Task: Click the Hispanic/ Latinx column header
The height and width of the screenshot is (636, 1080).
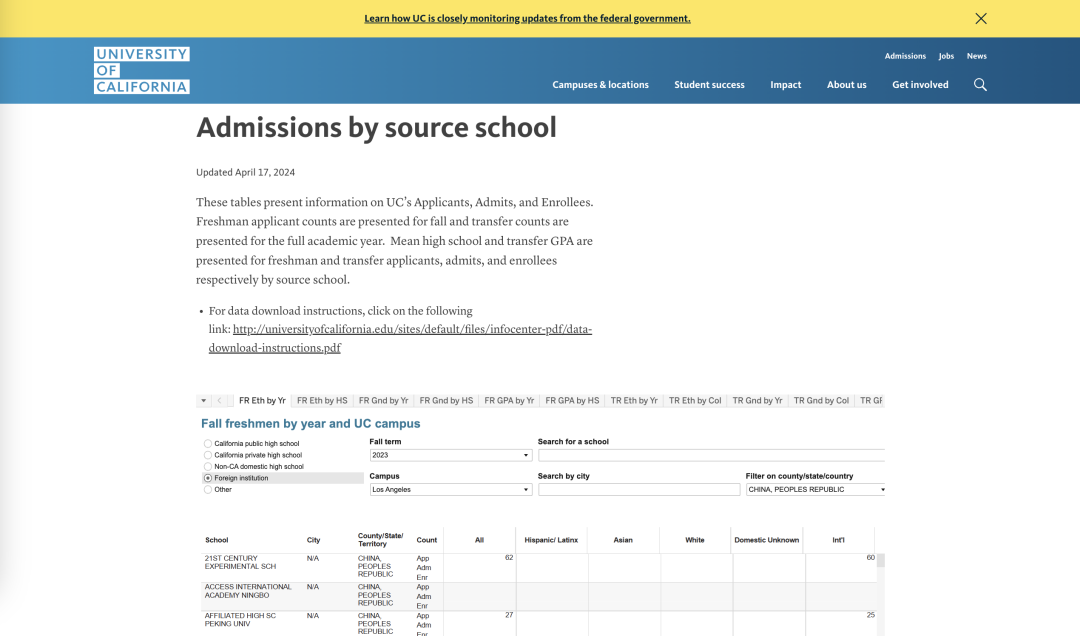Action: click(x=551, y=540)
